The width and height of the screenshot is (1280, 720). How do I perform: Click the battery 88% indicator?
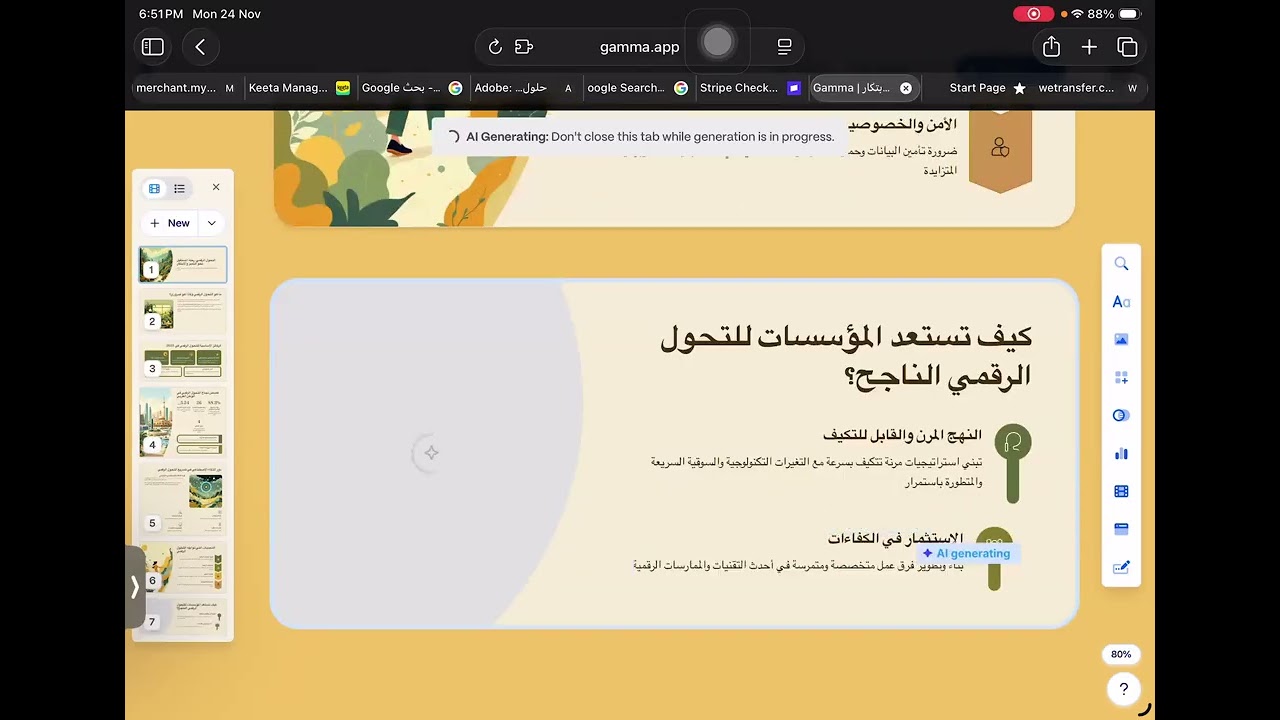[x=1113, y=14]
